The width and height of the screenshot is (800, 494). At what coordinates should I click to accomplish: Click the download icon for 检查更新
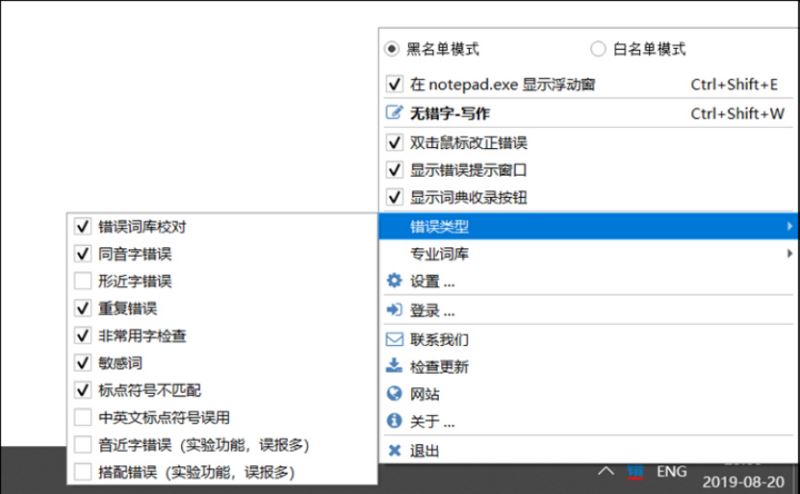394,365
